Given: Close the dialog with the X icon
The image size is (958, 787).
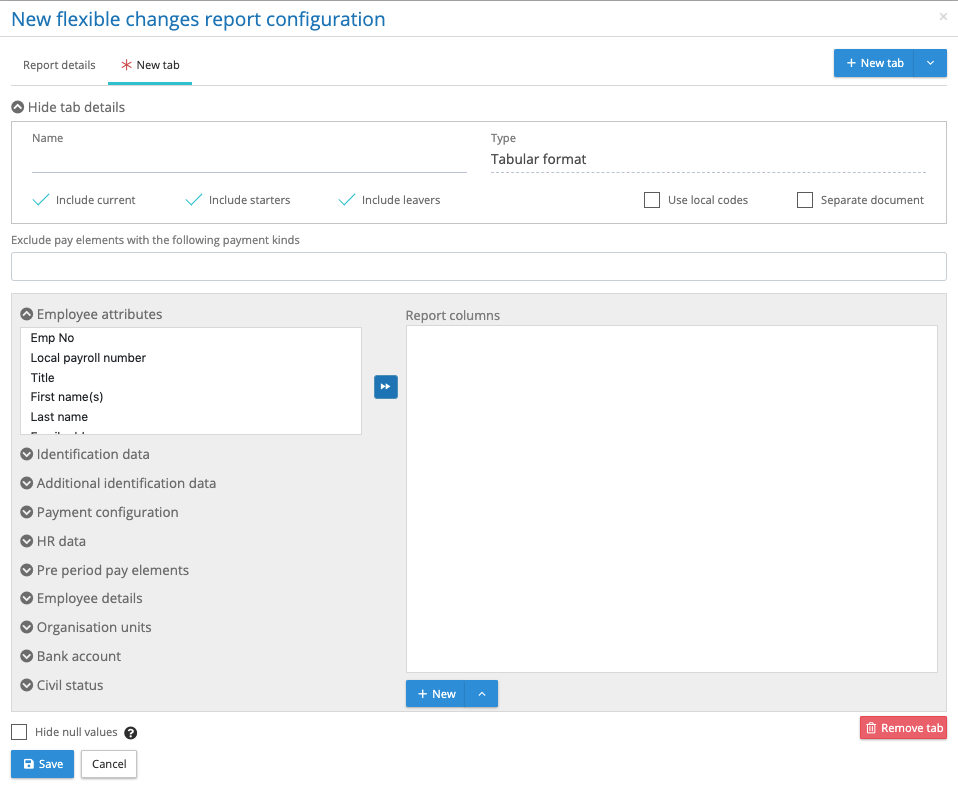Looking at the screenshot, I should [943, 17].
